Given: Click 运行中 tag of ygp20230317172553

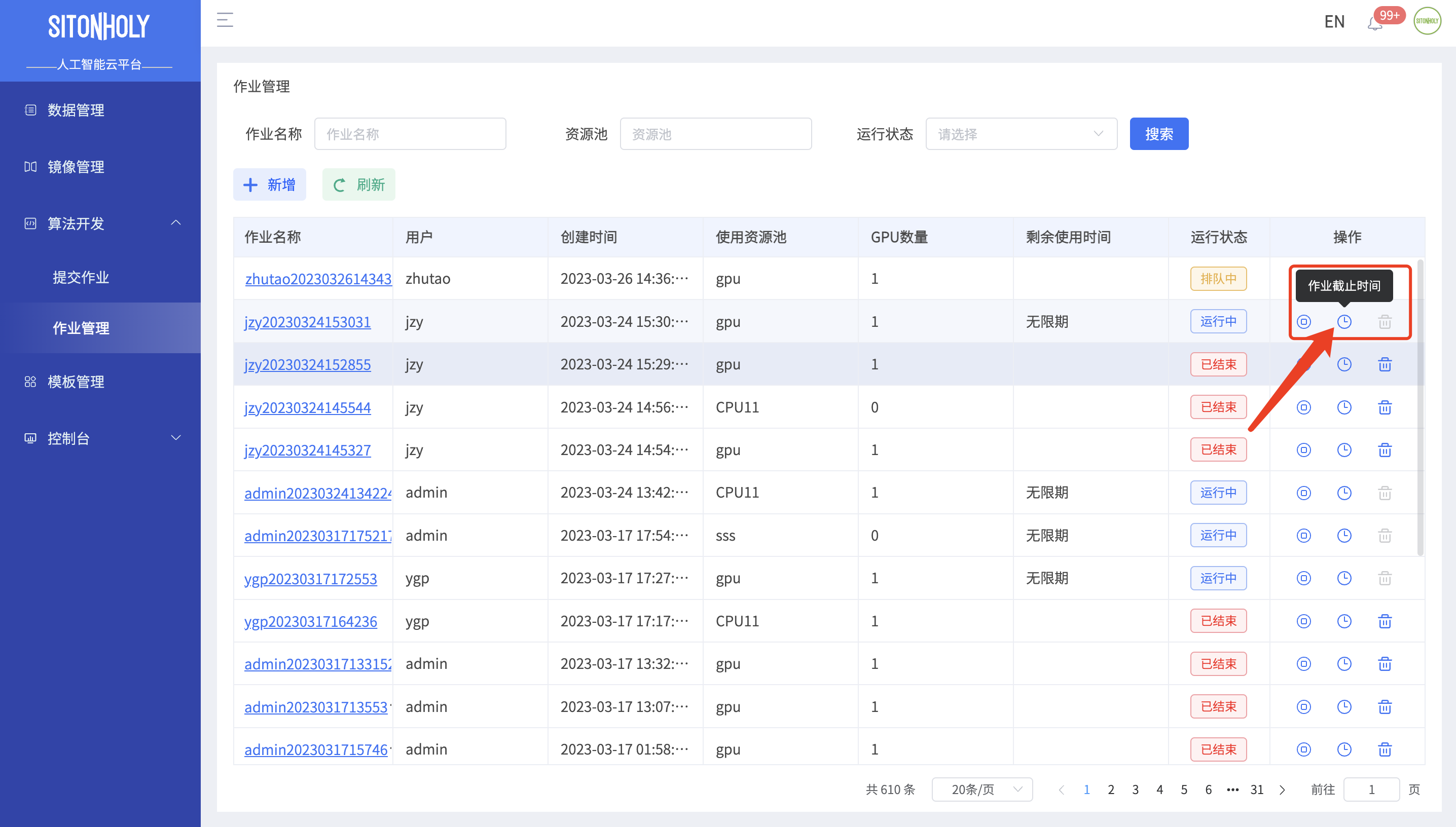Looking at the screenshot, I should pyautogui.click(x=1219, y=578).
